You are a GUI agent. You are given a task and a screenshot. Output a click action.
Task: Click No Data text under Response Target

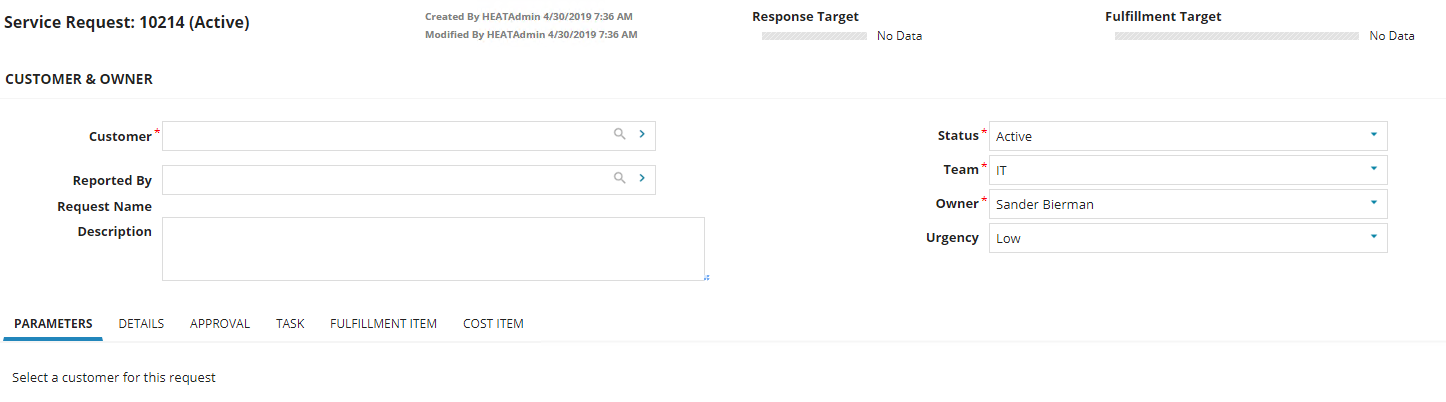point(899,36)
